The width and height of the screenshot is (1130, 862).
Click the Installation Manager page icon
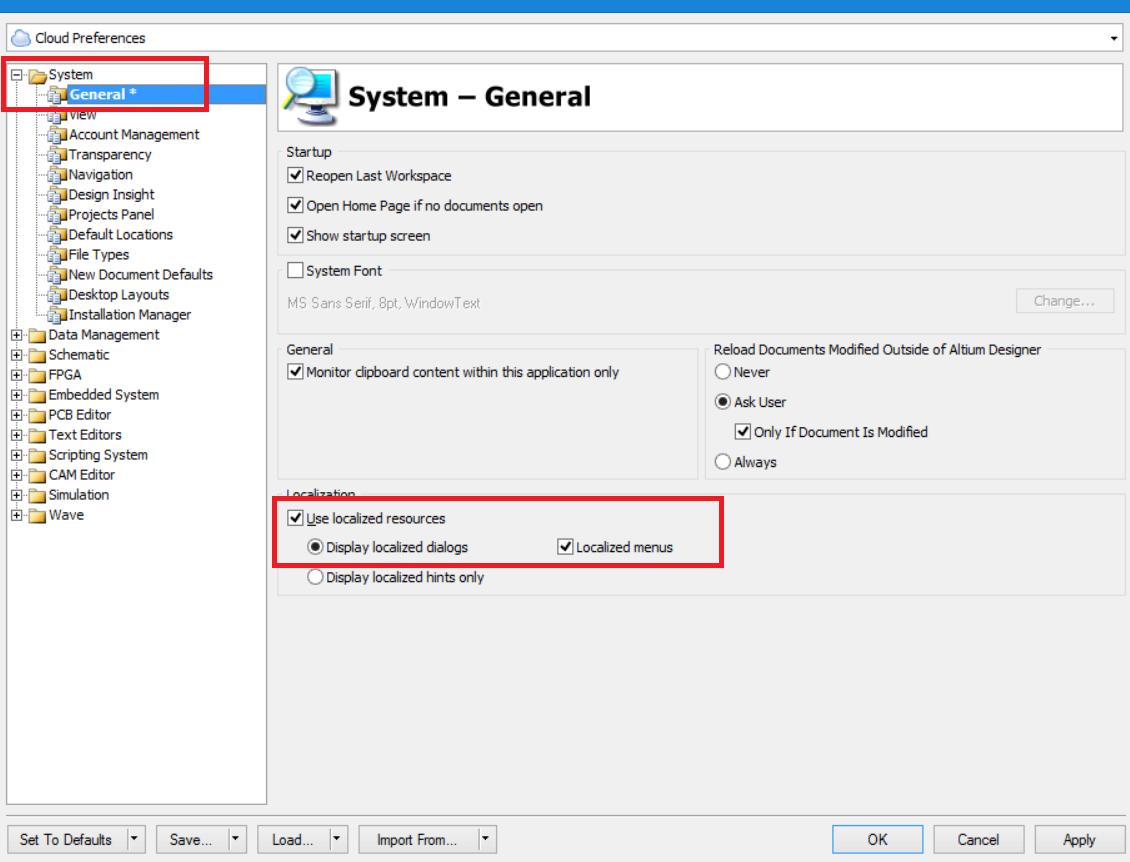click(x=57, y=315)
